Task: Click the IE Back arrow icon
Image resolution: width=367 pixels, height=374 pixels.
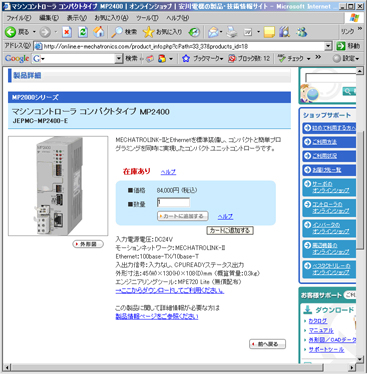Action: coord(10,32)
